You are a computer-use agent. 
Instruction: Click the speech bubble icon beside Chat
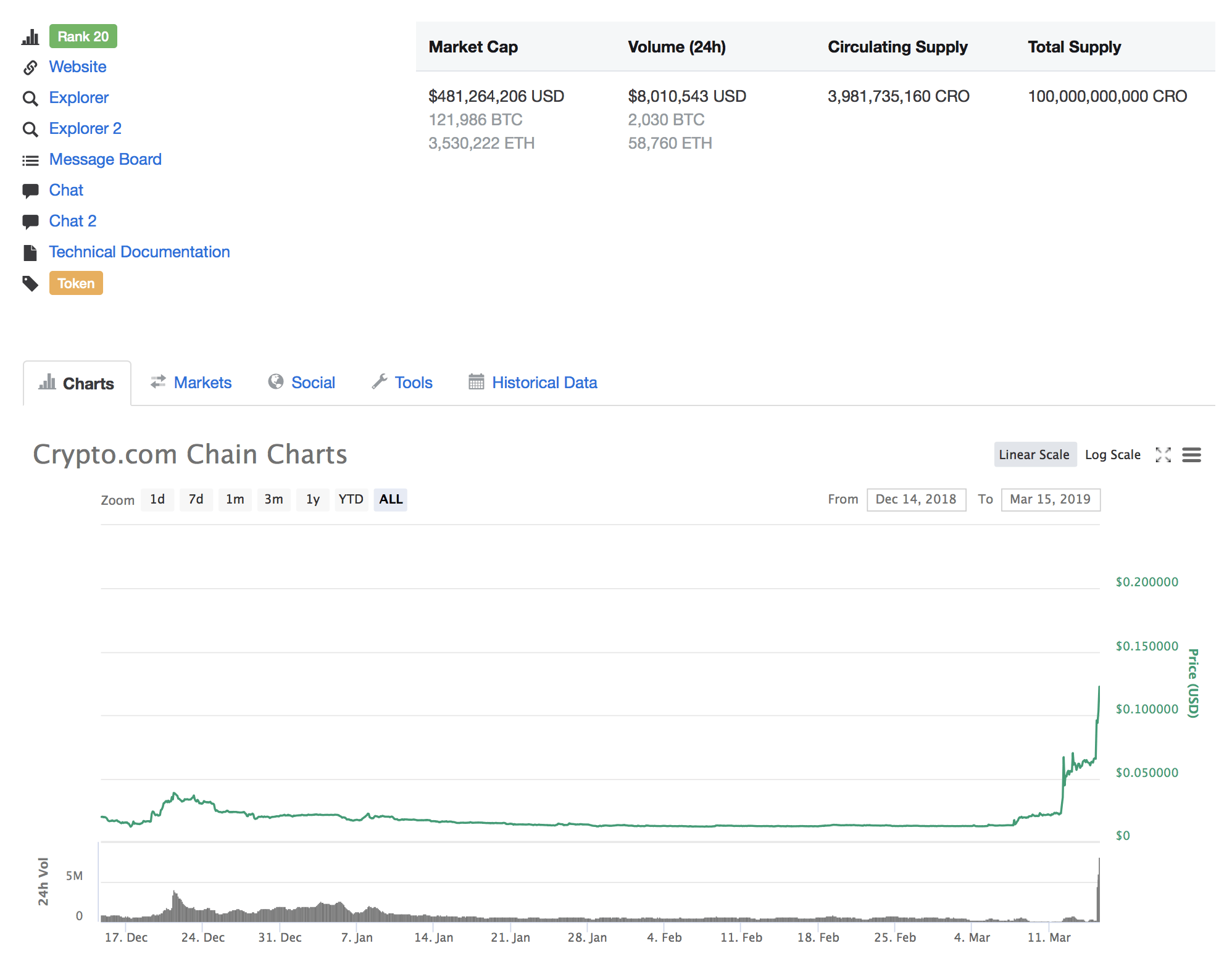coord(30,191)
